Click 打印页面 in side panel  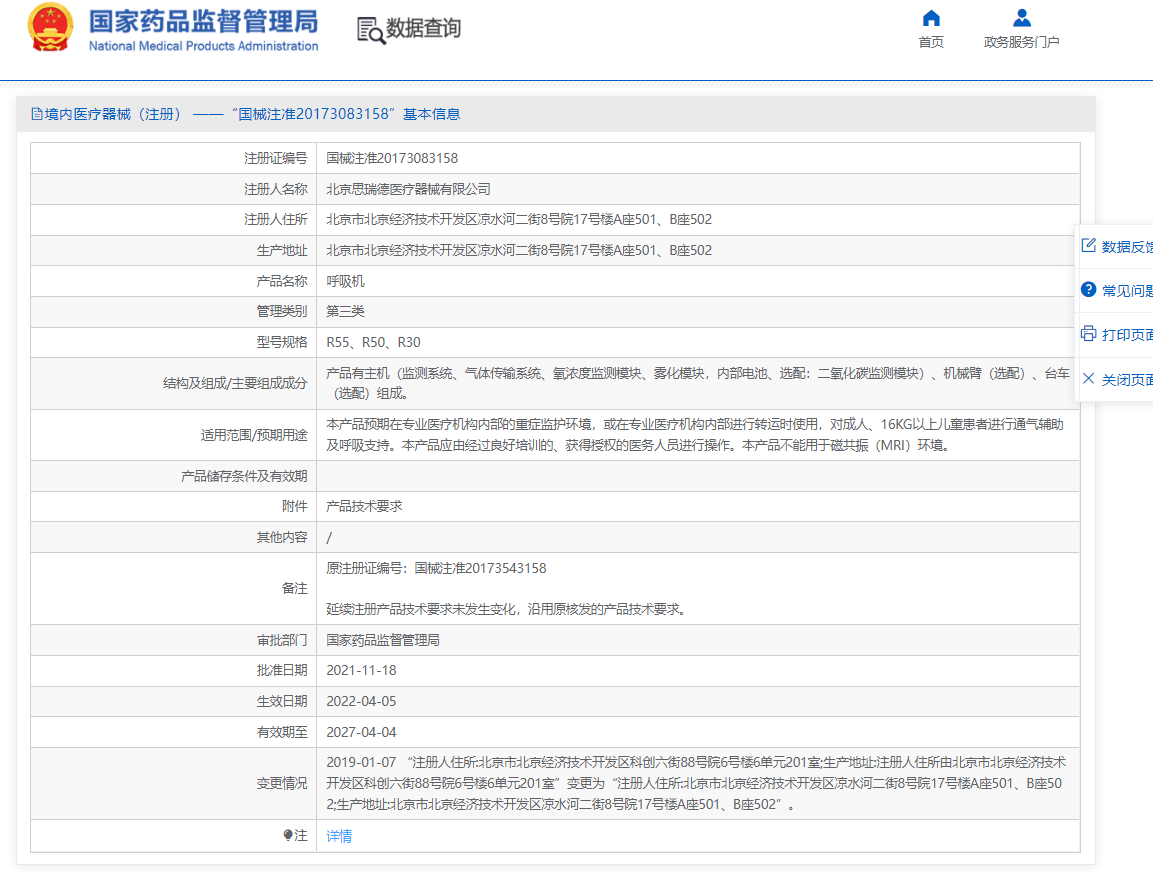1127,335
